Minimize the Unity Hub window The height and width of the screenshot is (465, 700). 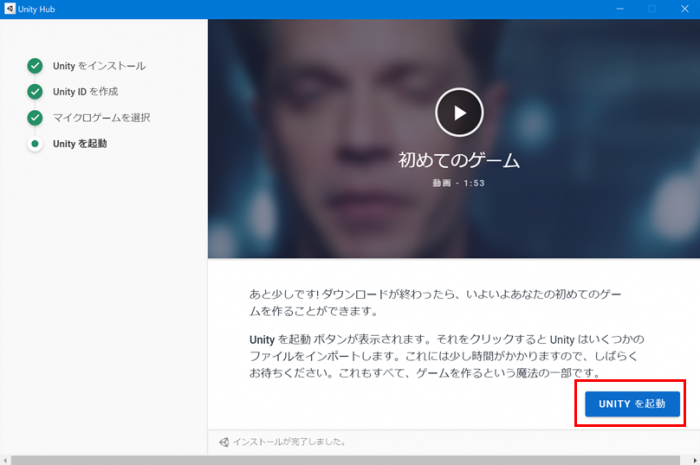tap(619, 8)
